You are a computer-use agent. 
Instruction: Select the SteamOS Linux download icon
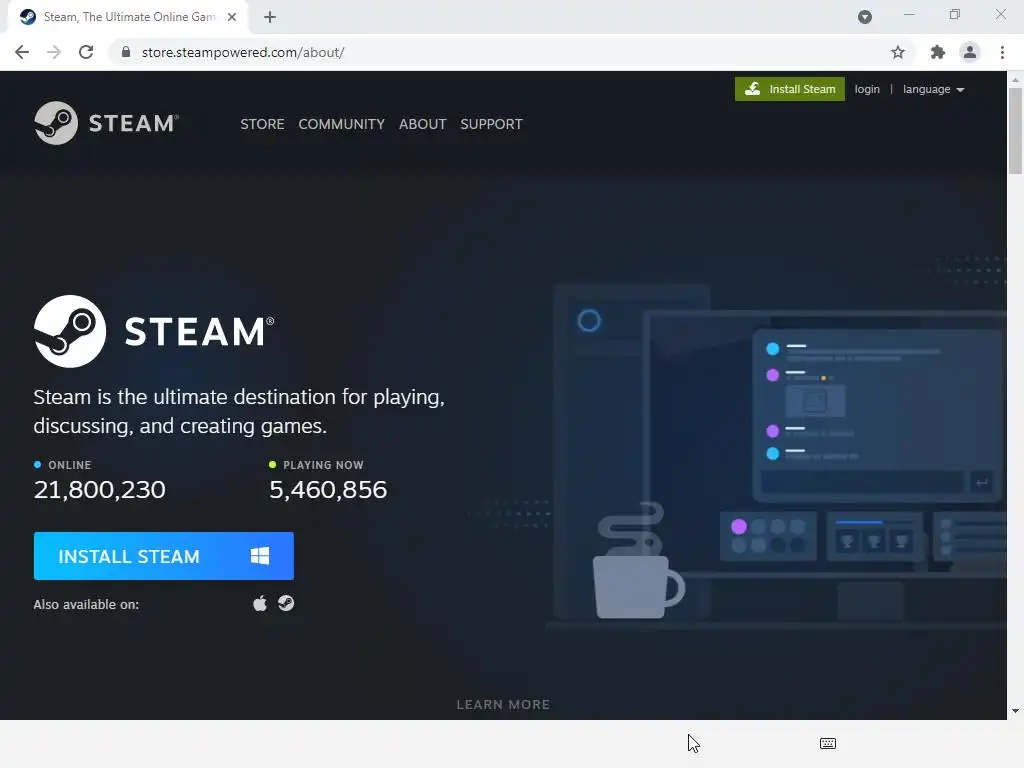pyautogui.click(x=286, y=603)
